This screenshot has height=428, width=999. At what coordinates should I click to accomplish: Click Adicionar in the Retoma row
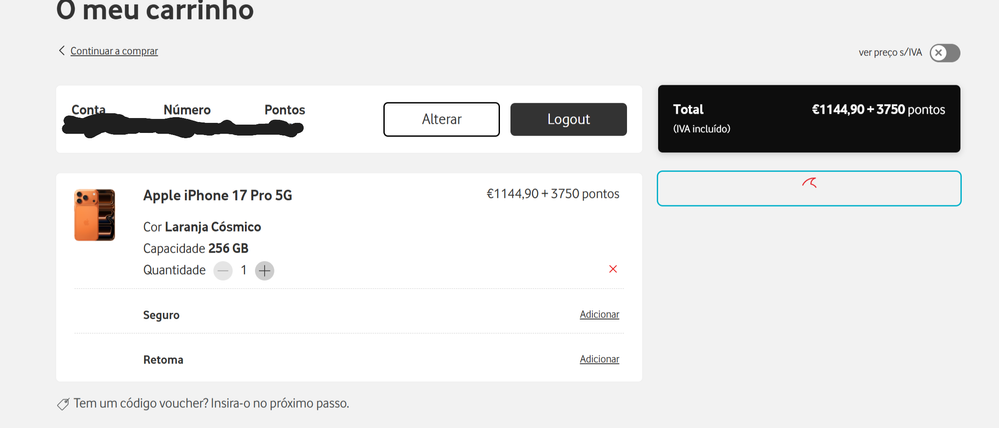[x=599, y=359]
